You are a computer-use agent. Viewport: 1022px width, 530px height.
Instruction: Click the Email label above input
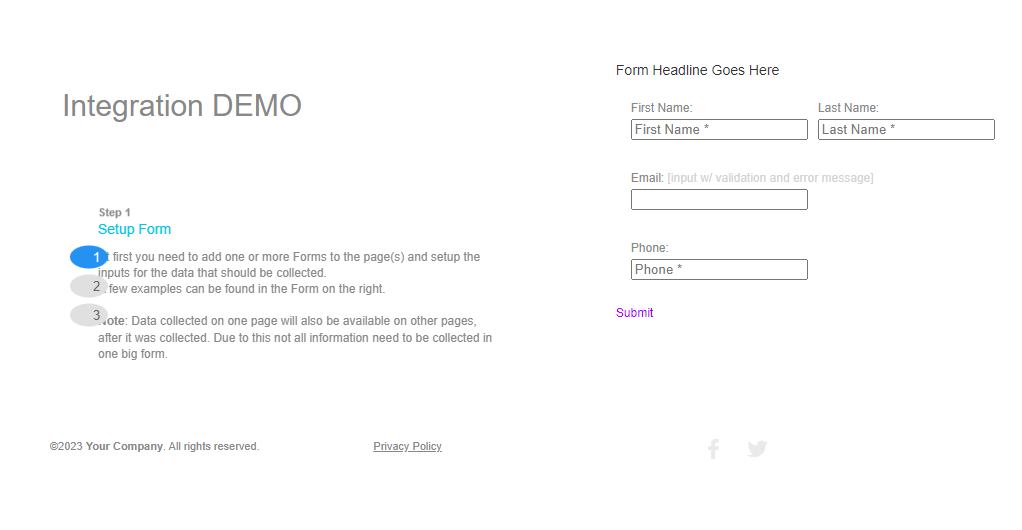coord(647,178)
